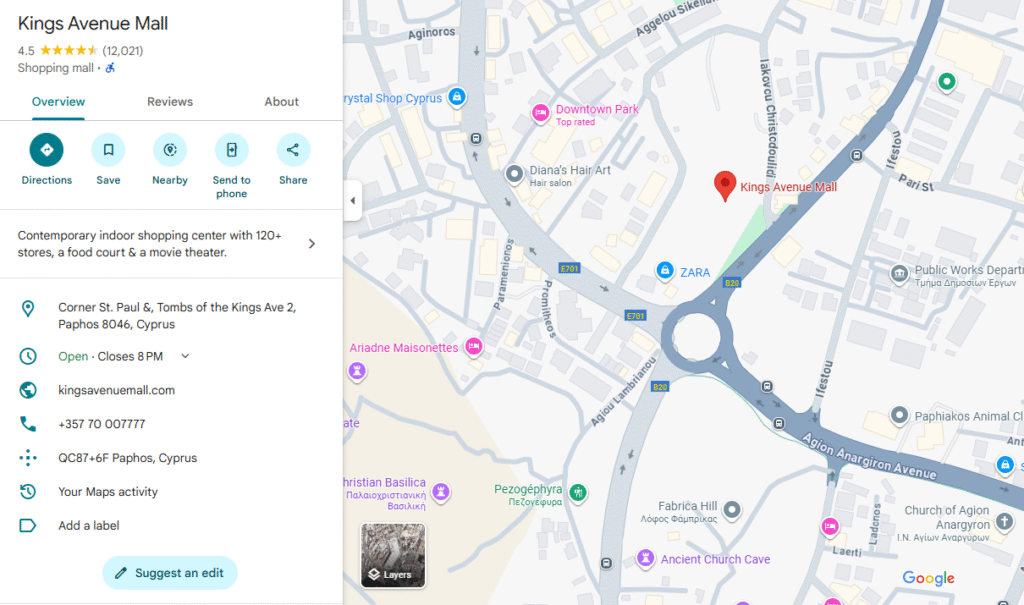Collapse the side panel arrow

pos(352,201)
